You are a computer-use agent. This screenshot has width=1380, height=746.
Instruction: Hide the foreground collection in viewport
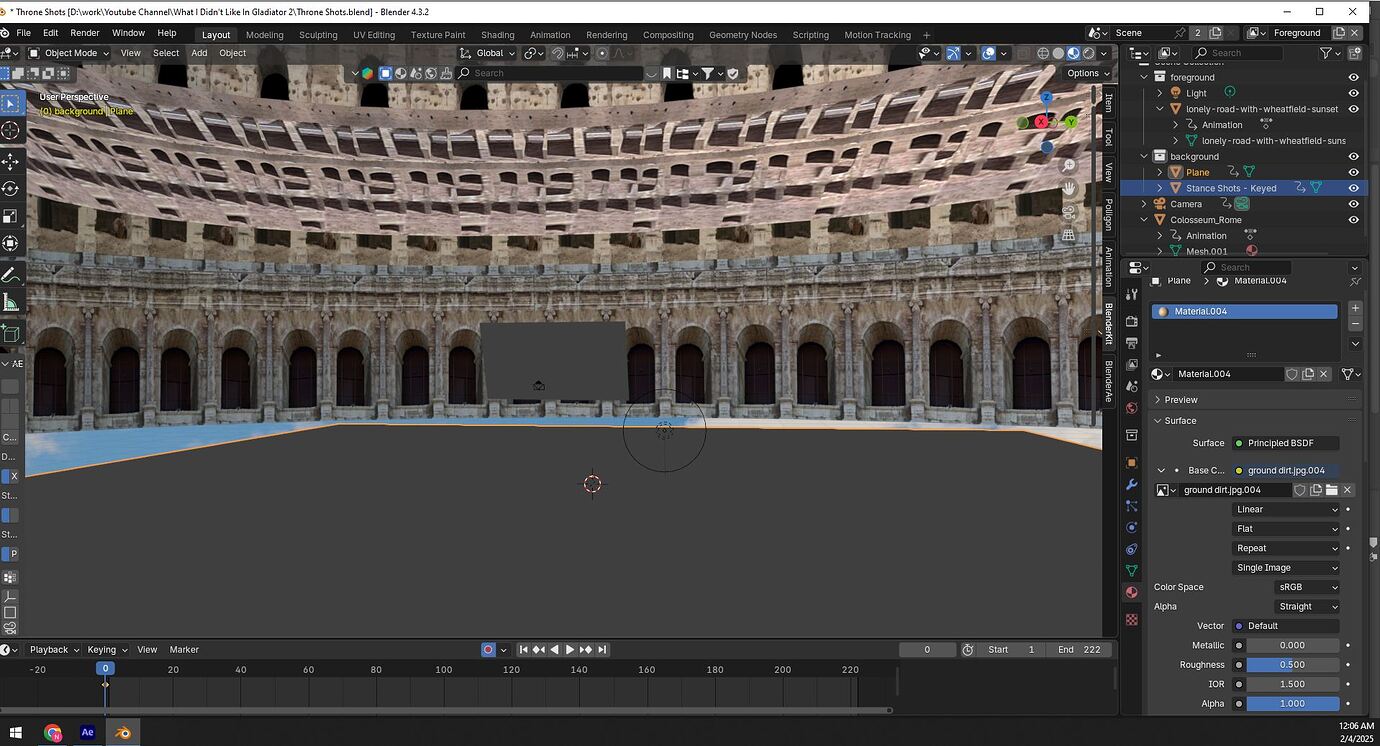pos(1353,77)
